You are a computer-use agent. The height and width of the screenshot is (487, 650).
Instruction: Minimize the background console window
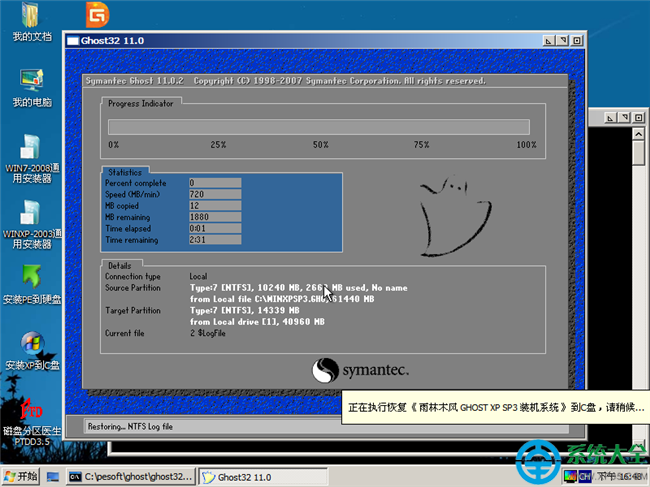click(x=610, y=118)
